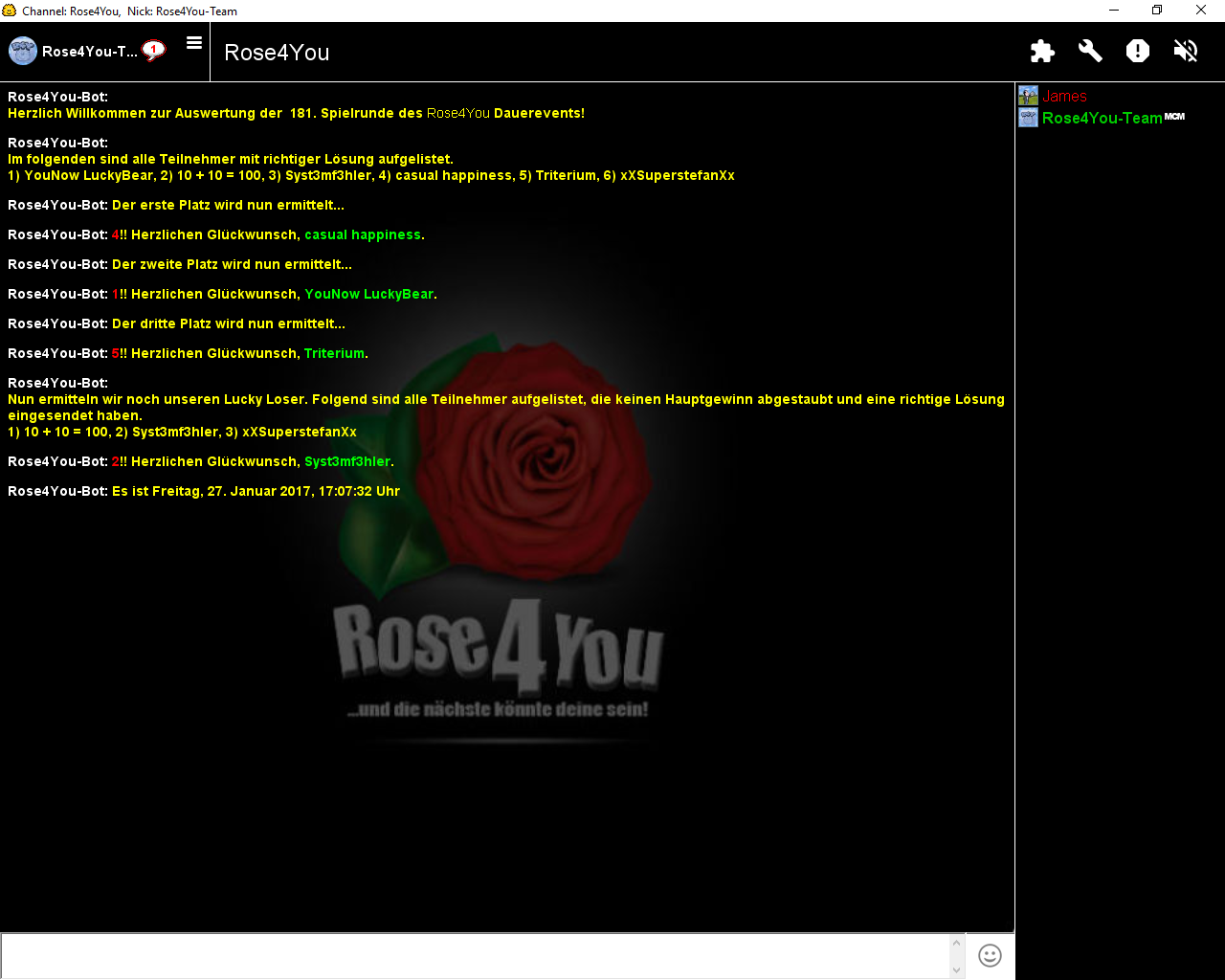Image resolution: width=1225 pixels, height=980 pixels.
Task: Select user James in the user list
Action: [x=1064, y=96]
